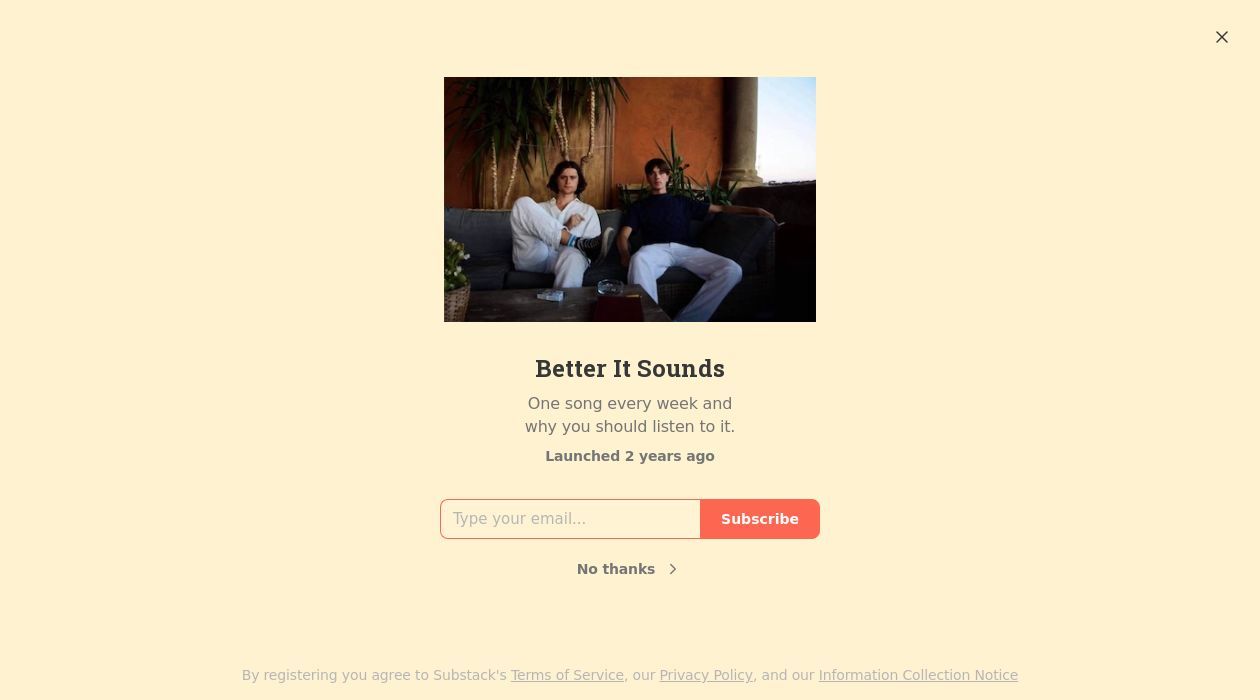Click the word 'Substack's' in the footer
Viewport: 1260px width, 700px height.
pyautogui.click(x=470, y=675)
